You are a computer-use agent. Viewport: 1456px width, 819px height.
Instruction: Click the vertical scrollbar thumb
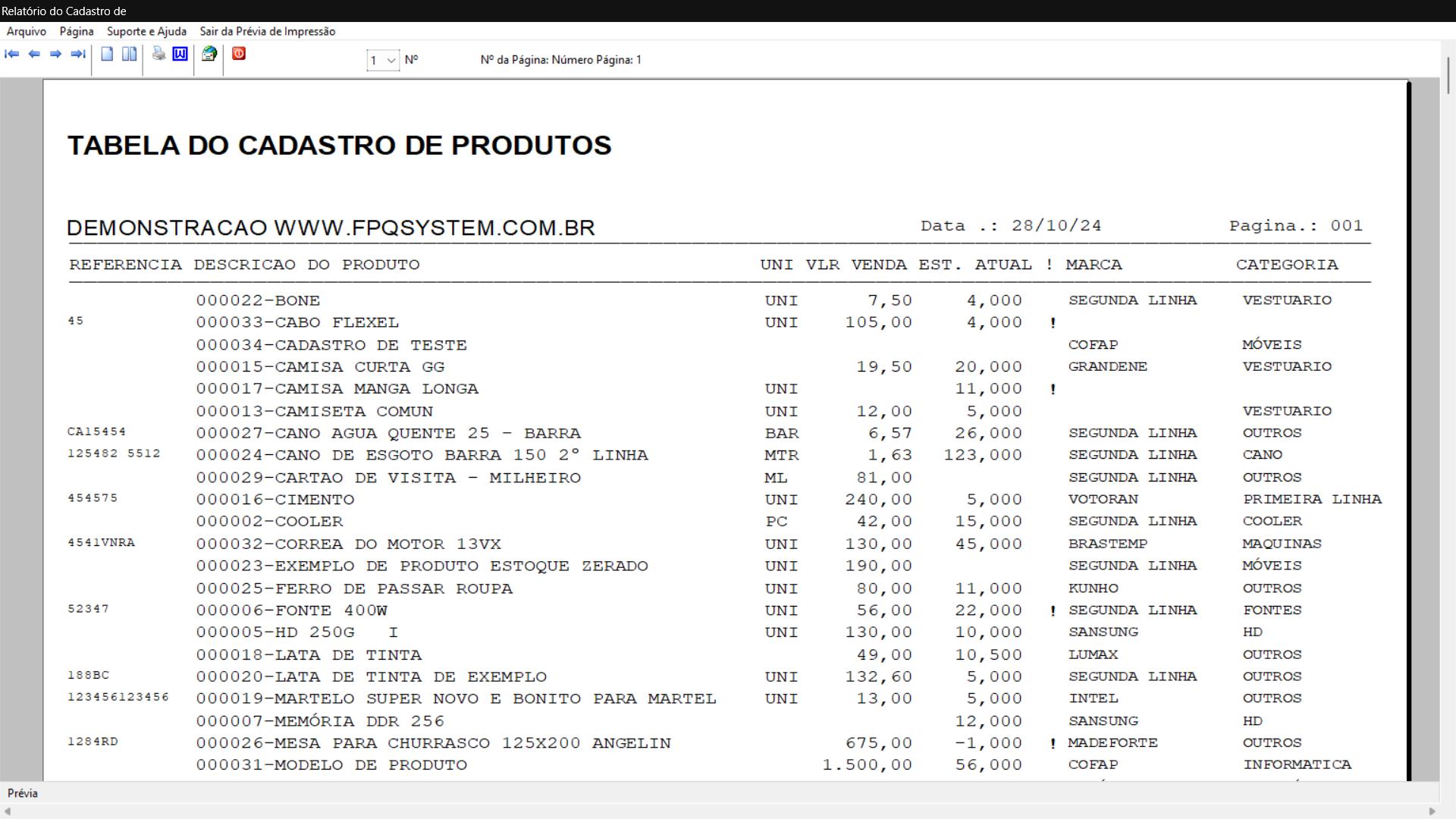coord(1448,75)
